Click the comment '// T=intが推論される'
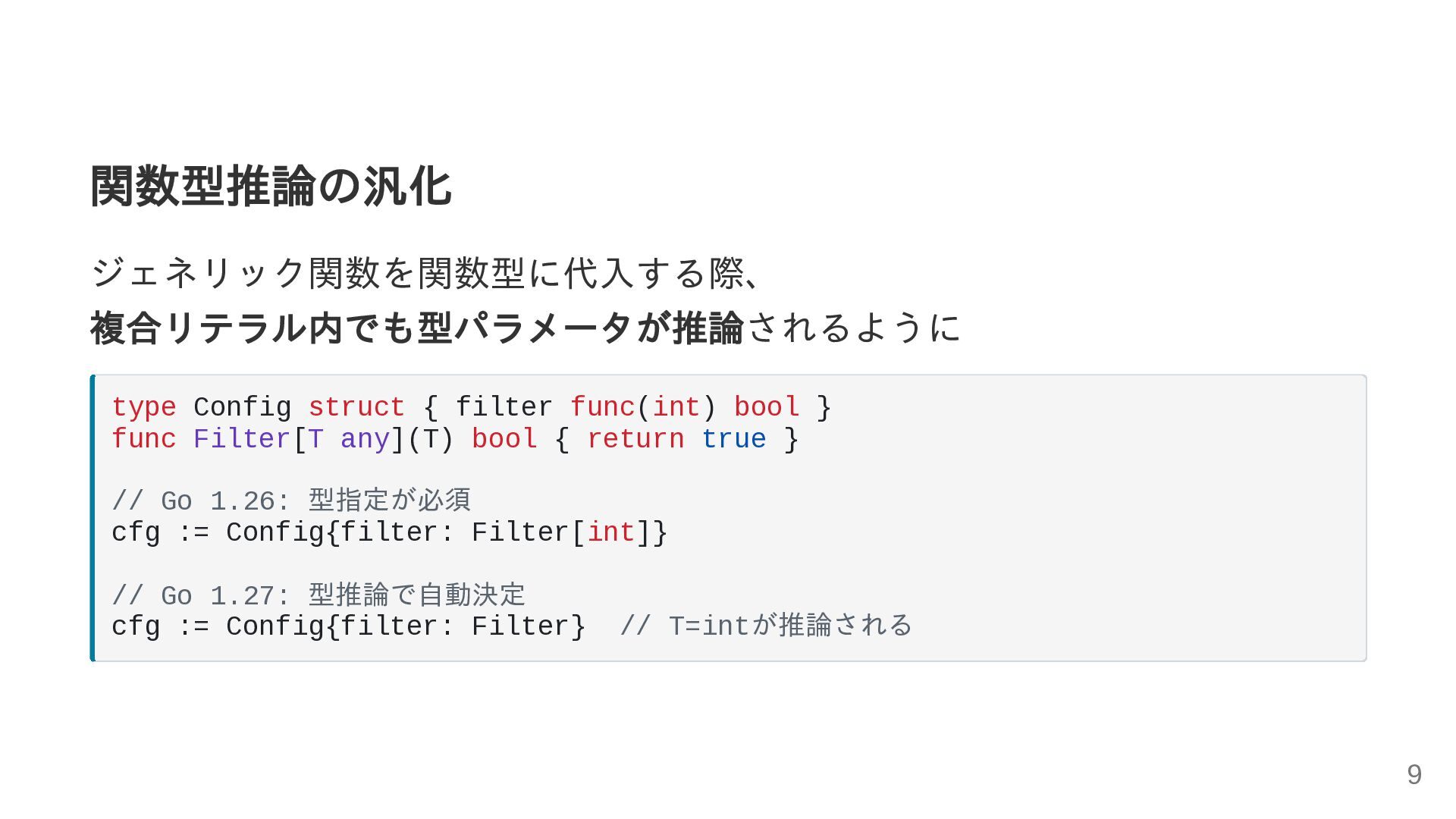The image size is (1456, 819). (766, 626)
